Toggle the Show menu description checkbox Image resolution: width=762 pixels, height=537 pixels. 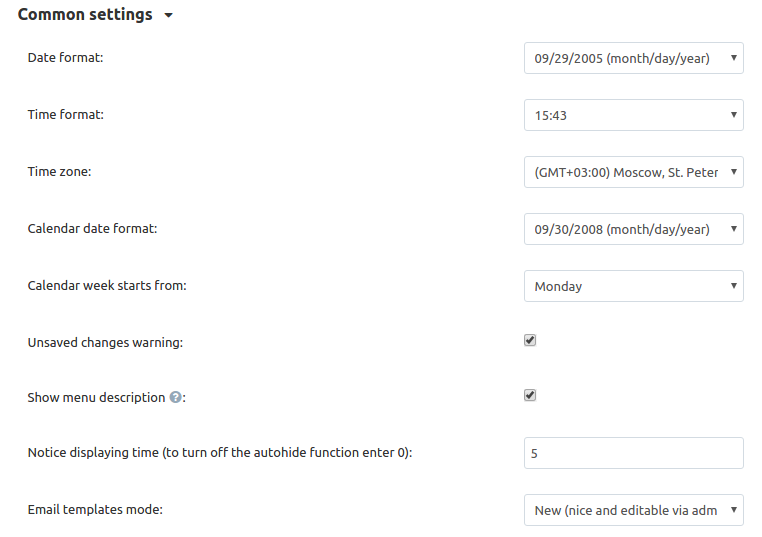[530, 395]
